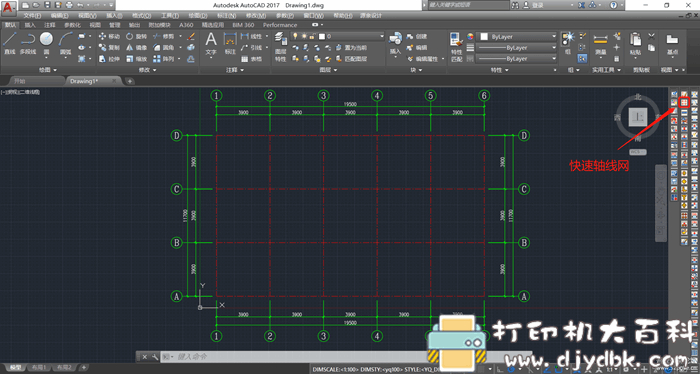Click the quick axis grid toolbar icon
The width and height of the screenshot is (700, 374).
[684, 102]
